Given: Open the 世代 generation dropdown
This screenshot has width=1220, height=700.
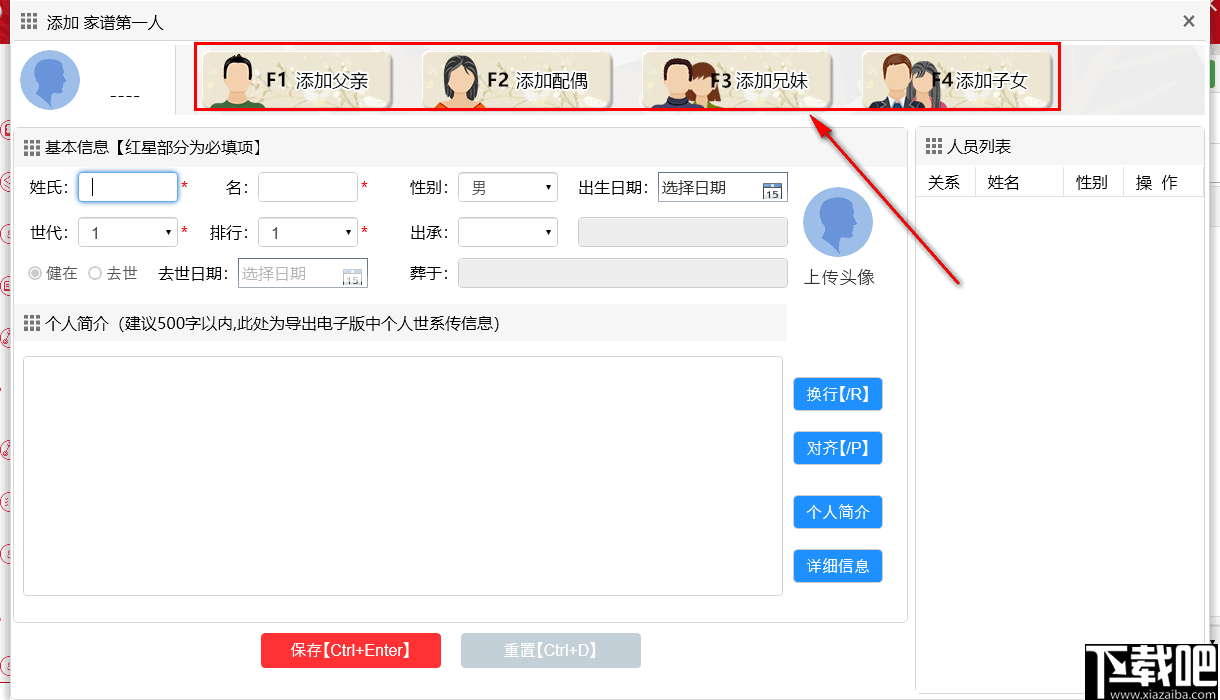Looking at the screenshot, I should click(x=128, y=232).
